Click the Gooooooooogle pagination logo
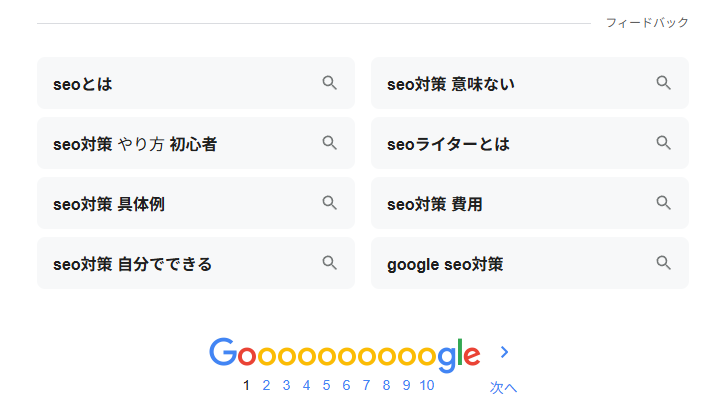This screenshot has width=722, height=416. click(345, 354)
